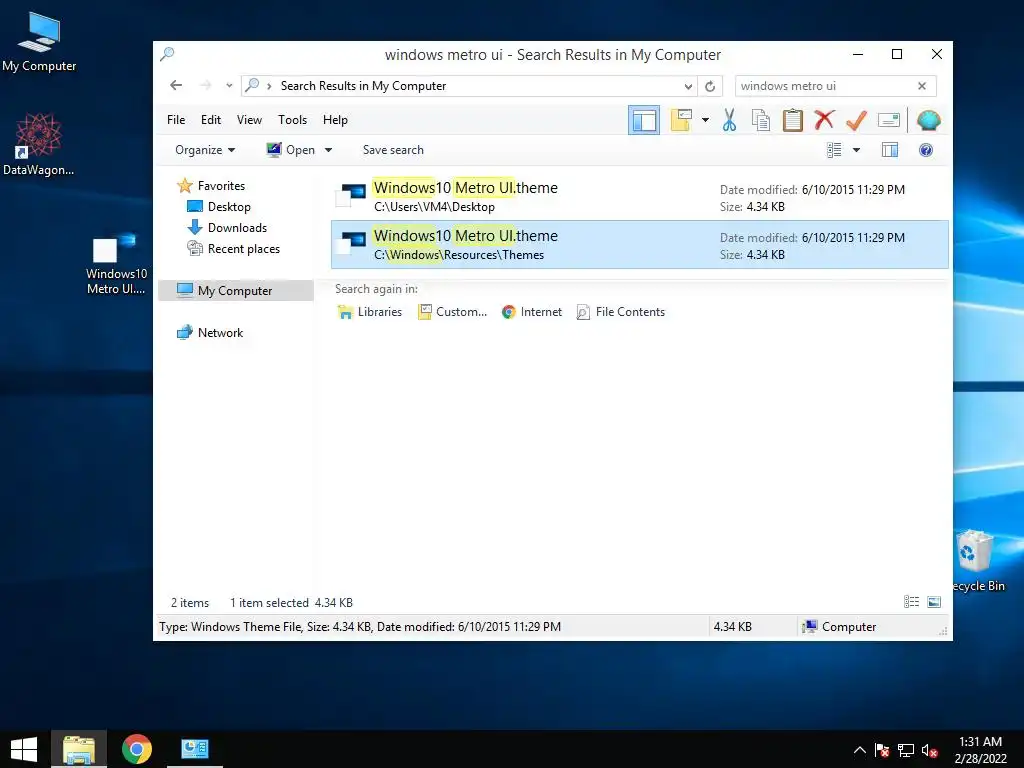This screenshot has width=1024, height=768.
Task: Expand the Open button dropdown arrow
Action: coord(328,150)
